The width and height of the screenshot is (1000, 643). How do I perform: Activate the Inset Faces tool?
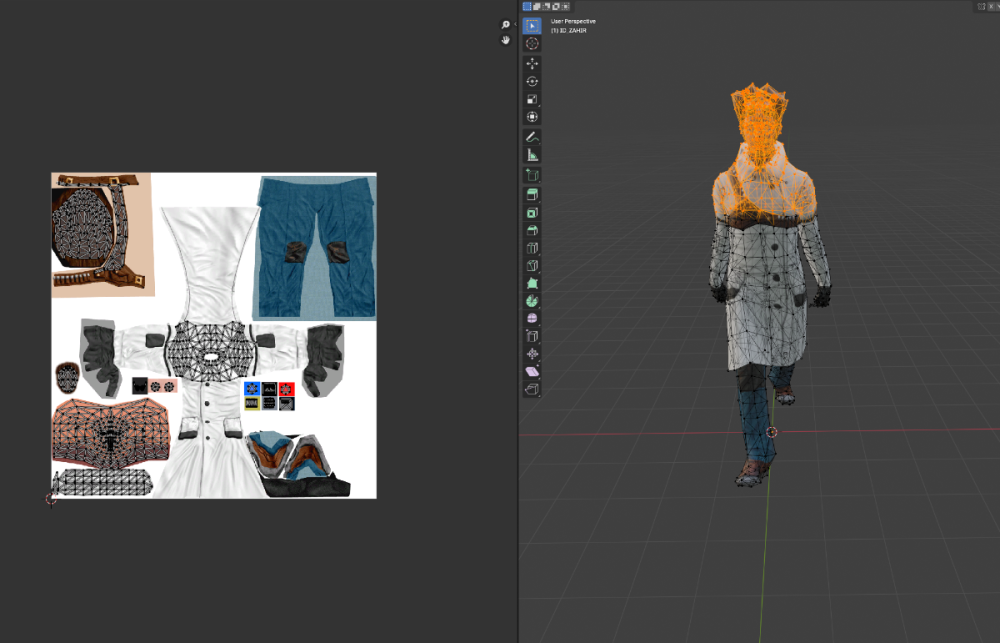[x=532, y=212]
